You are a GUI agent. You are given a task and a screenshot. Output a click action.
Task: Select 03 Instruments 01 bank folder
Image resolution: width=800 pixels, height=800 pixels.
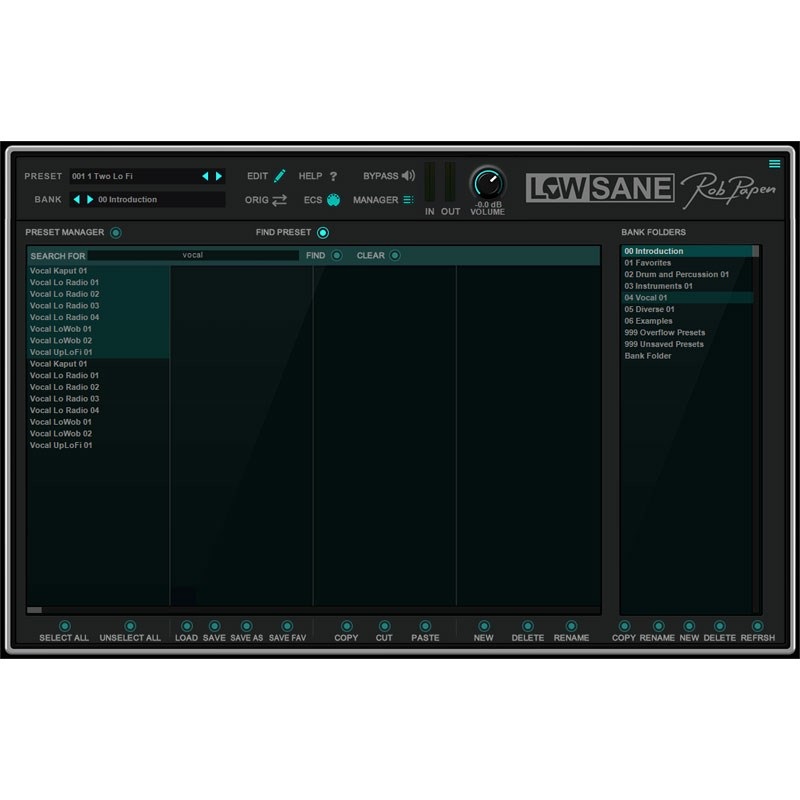click(x=687, y=286)
